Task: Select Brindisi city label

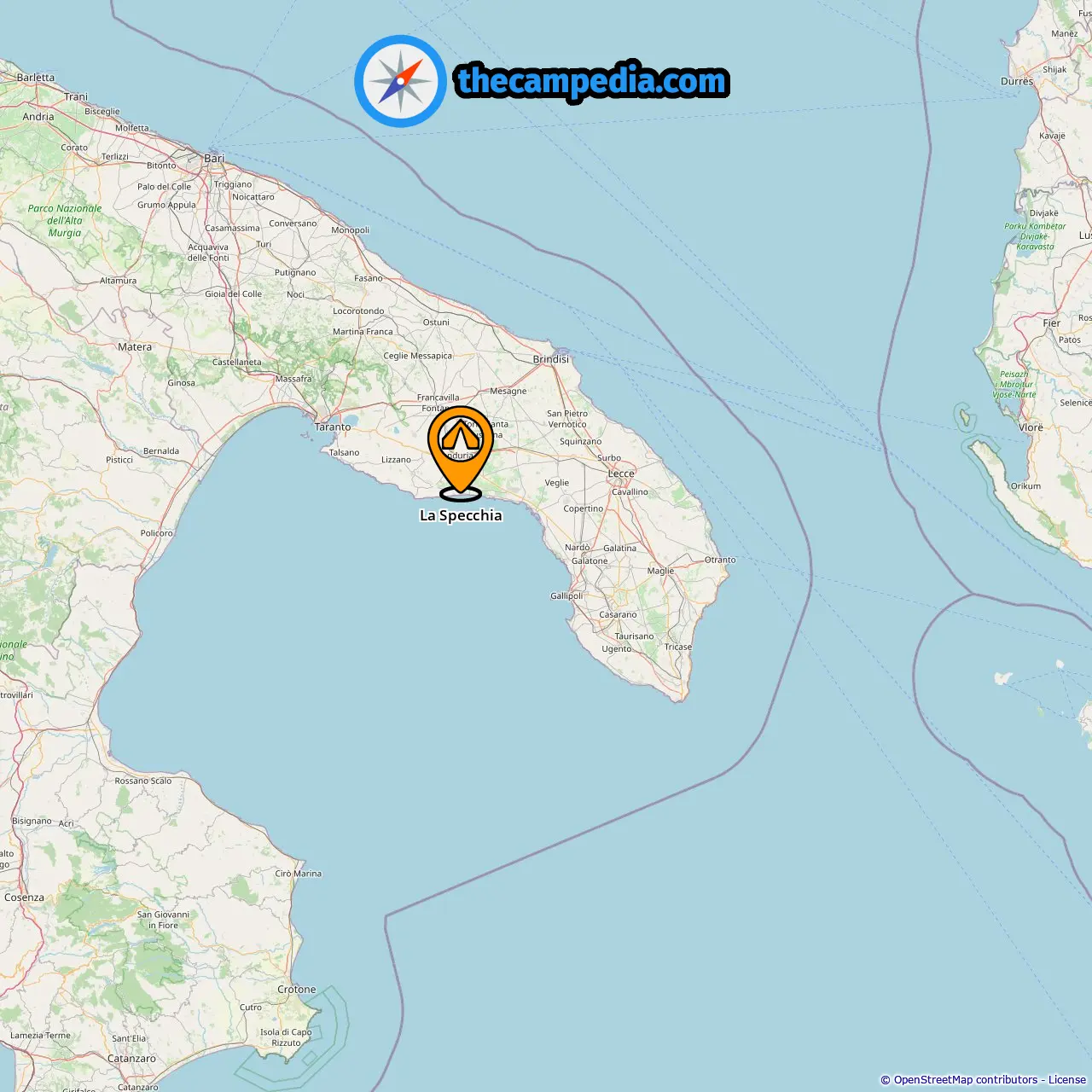Action: pyautogui.click(x=551, y=359)
